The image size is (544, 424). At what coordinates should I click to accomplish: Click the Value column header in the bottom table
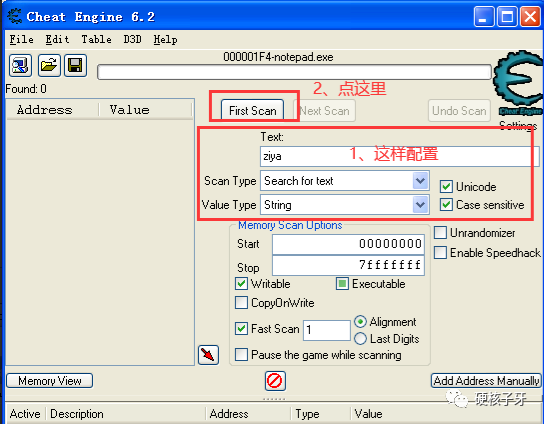(x=446, y=414)
